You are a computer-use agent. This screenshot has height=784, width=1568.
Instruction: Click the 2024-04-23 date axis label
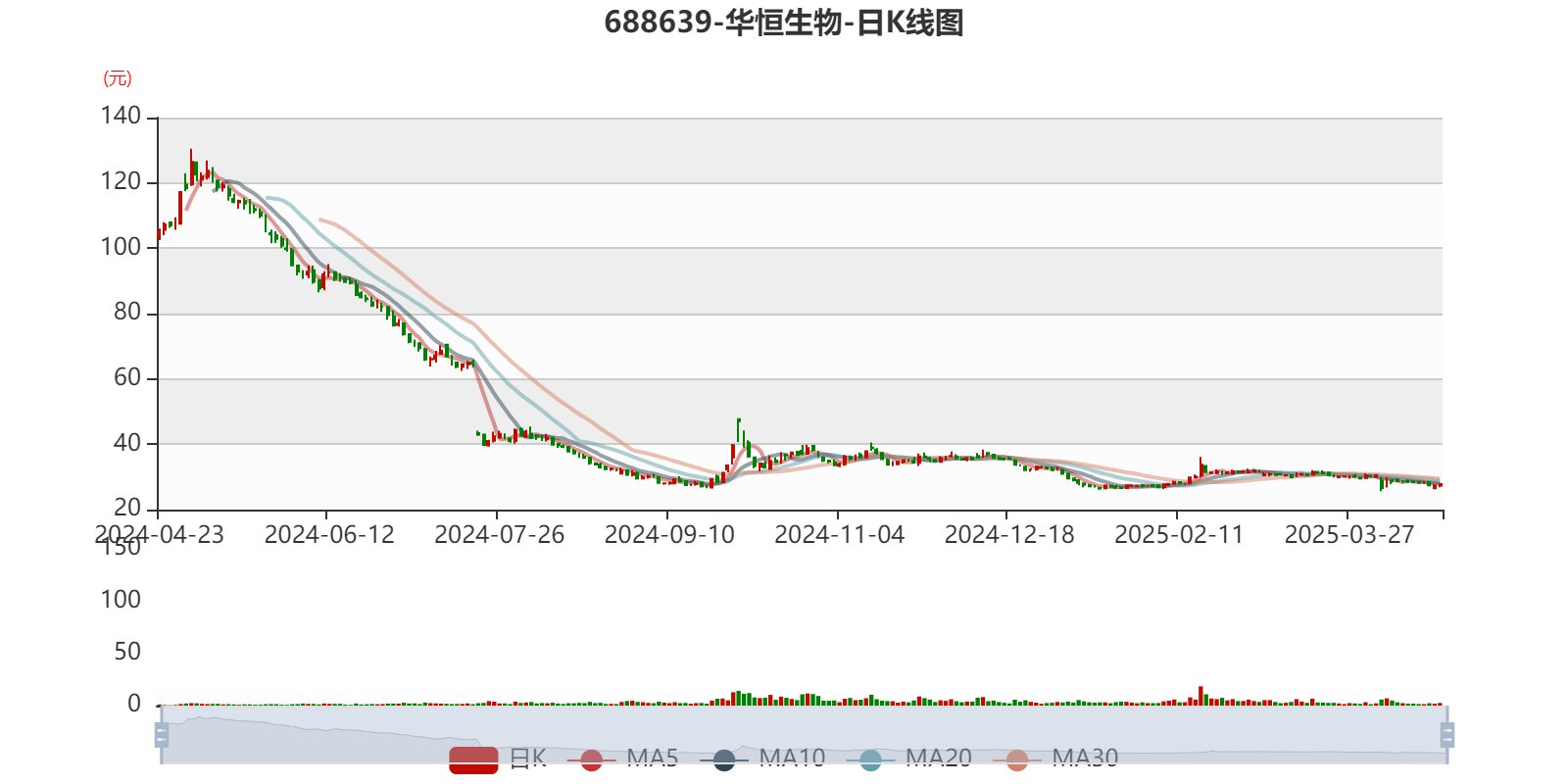coord(159,535)
